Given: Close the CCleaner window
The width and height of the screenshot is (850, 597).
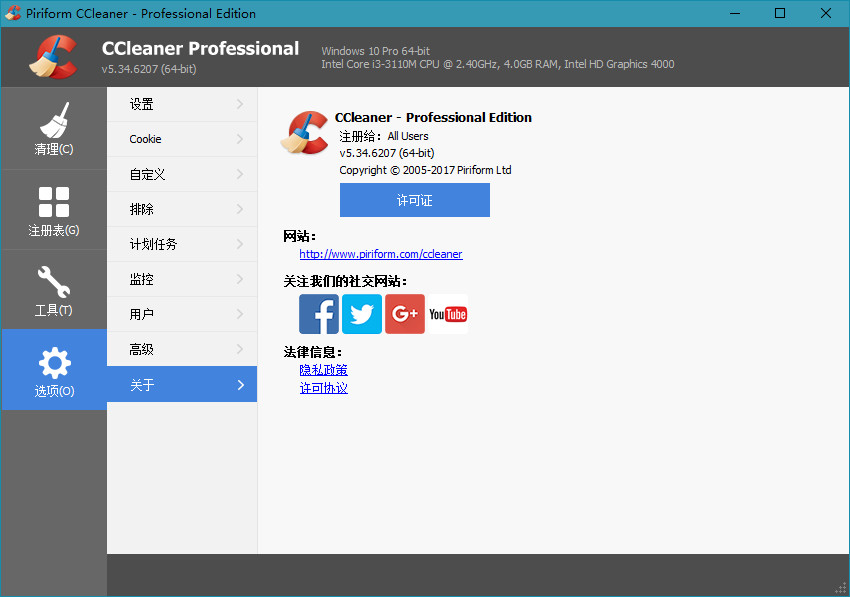Looking at the screenshot, I should (x=826, y=13).
